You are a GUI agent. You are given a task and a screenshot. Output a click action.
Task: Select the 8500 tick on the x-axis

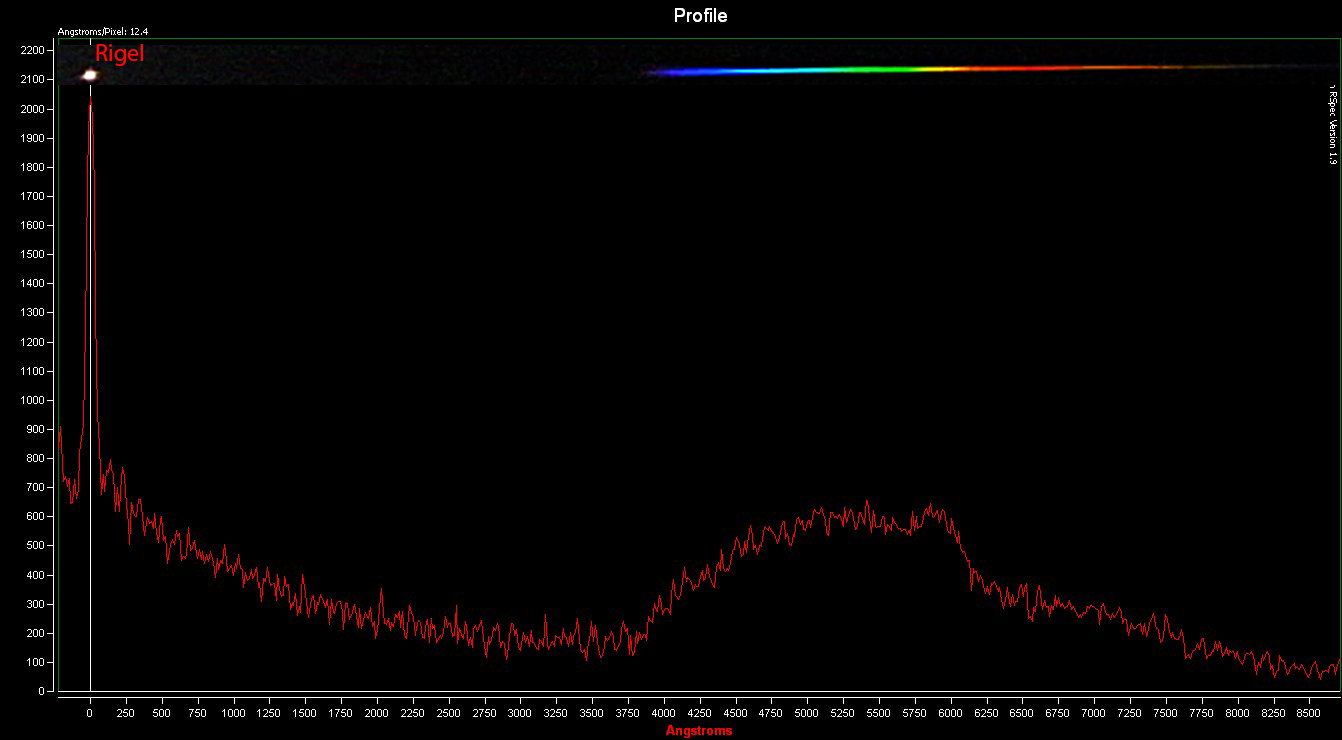point(1307,714)
